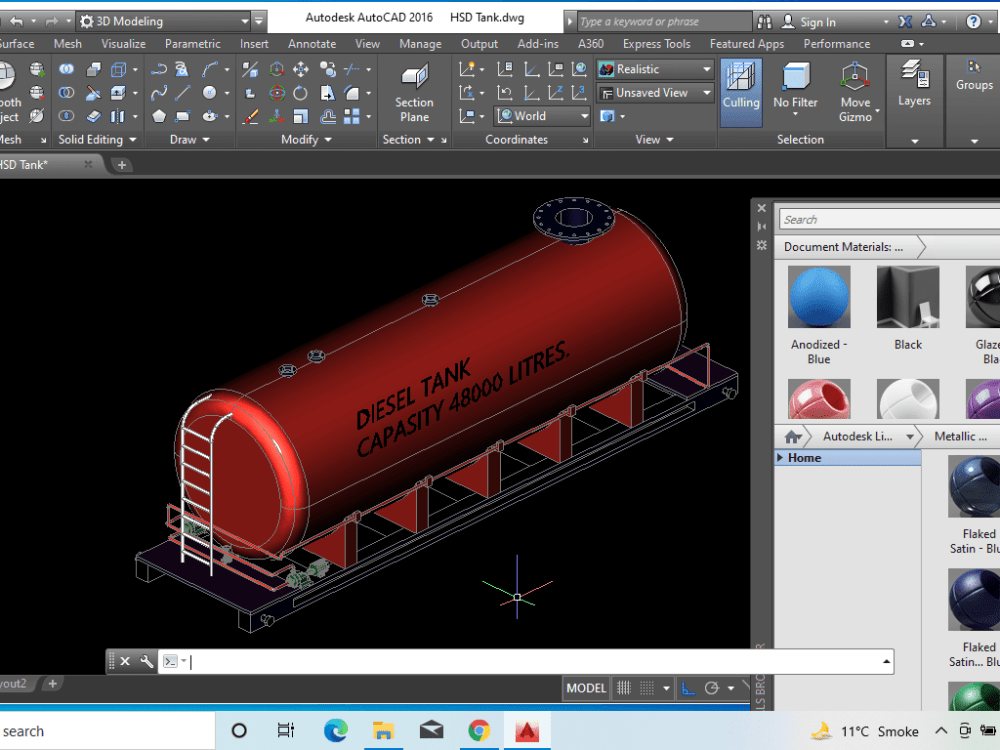Select the Helix draw tool
Viewport: 1000px width, 750px height.
click(182, 69)
